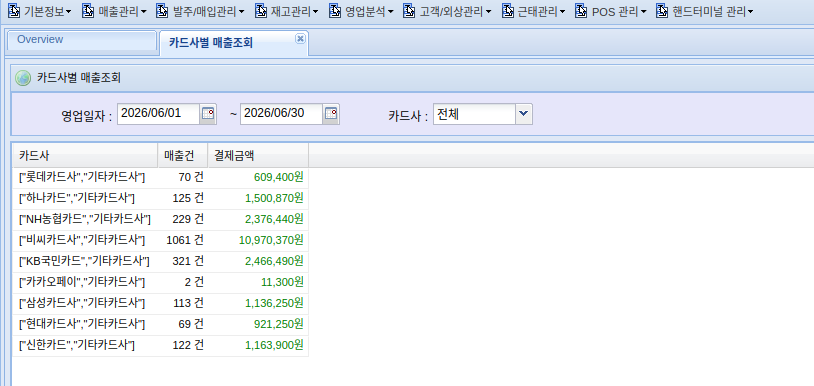Click the icon beside 근태관리 menu
Screen dimensions: 814x386
pos(508,11)
